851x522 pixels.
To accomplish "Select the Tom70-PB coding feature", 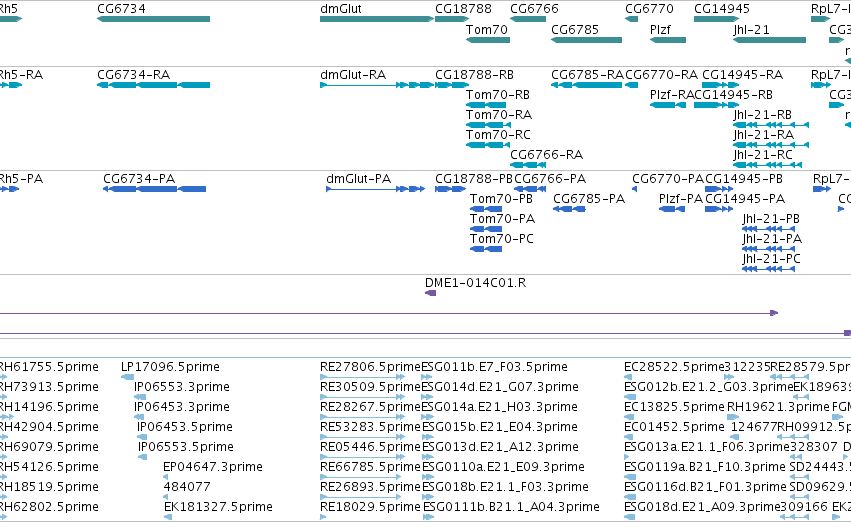I will pos(486,209).
